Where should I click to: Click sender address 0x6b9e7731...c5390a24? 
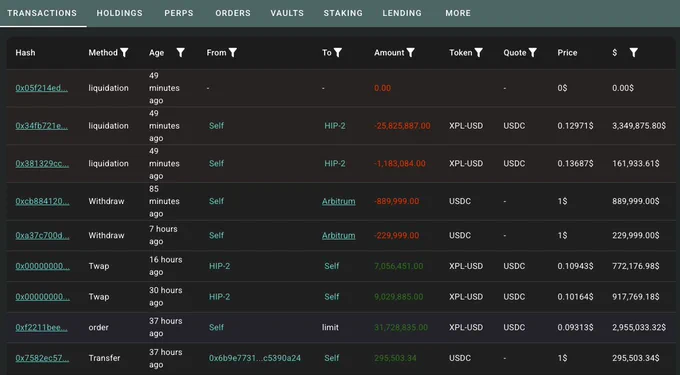pyautogui.click(x=255, y=358)
